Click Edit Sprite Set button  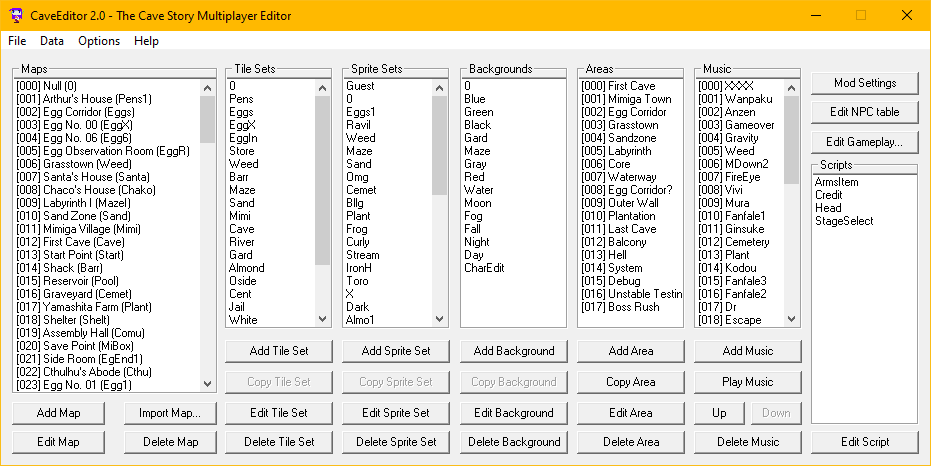(x=396, y=413)
